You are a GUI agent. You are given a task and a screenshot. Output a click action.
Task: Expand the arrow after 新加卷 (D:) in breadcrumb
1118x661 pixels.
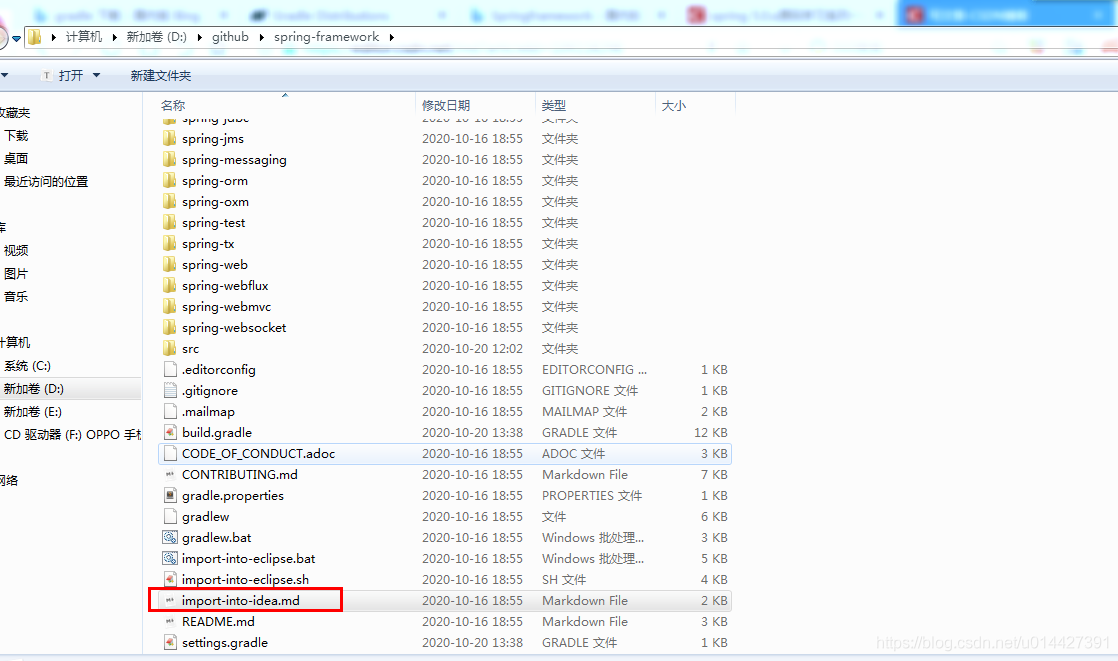199,37
